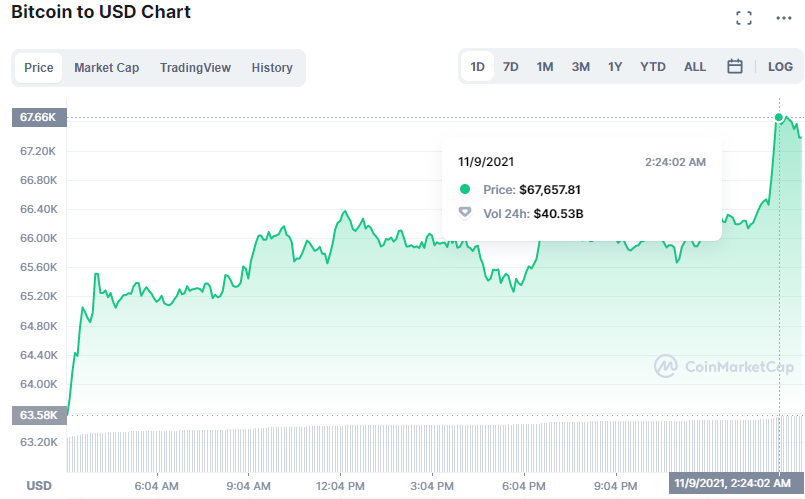This screenshot has height=499, width=805.
Task: Click the 63.58K low price label
Action: pos(39,415)
